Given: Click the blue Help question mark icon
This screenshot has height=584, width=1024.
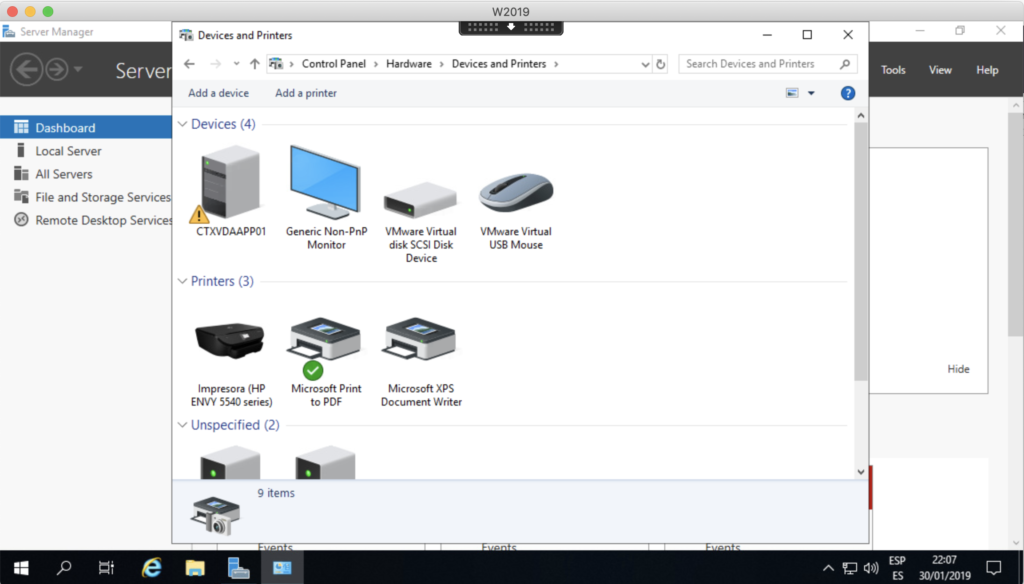Looking at the screenshot, I should coord(847,93).
